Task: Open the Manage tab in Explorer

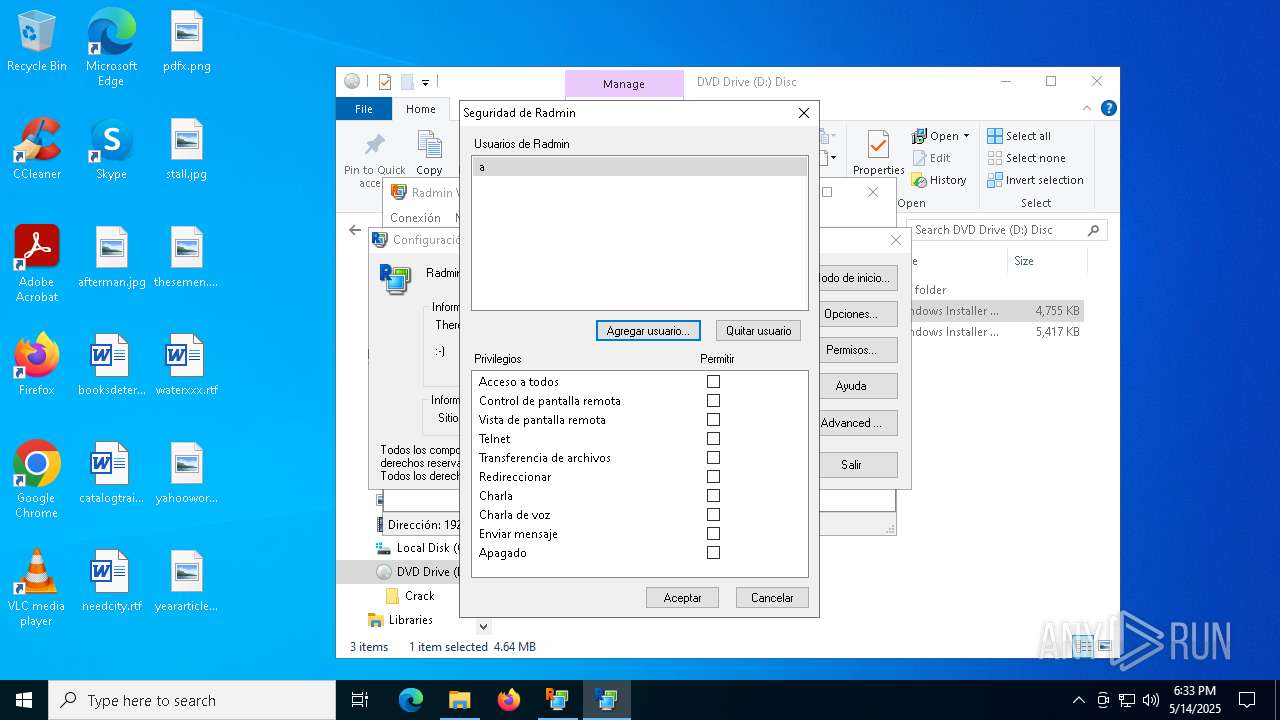Action: [624, 84]
